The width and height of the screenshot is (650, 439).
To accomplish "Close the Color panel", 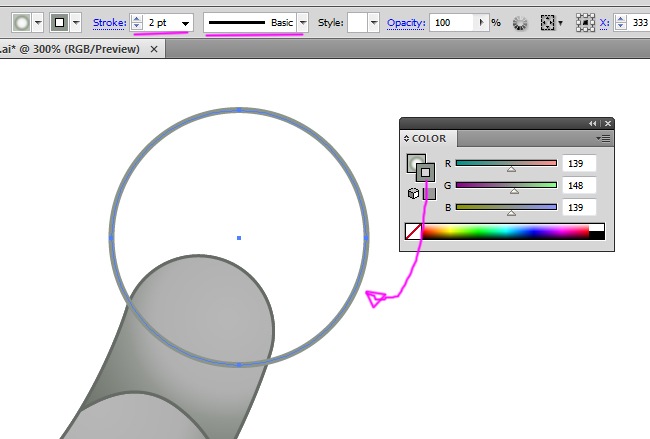I will (x=608, y=124).
